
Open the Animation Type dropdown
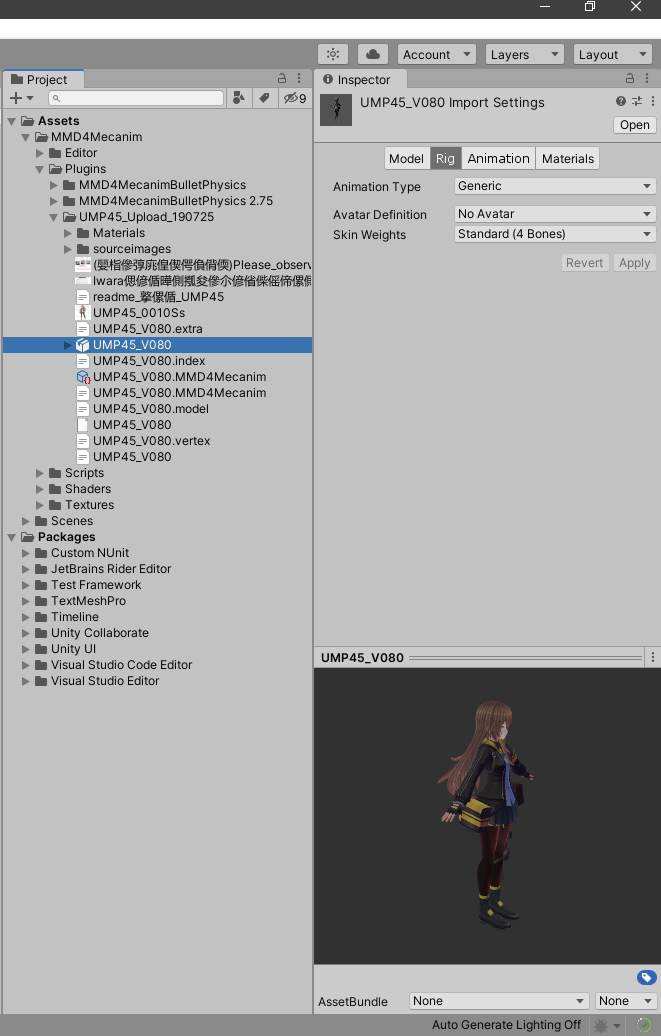(x=554, y=186)
